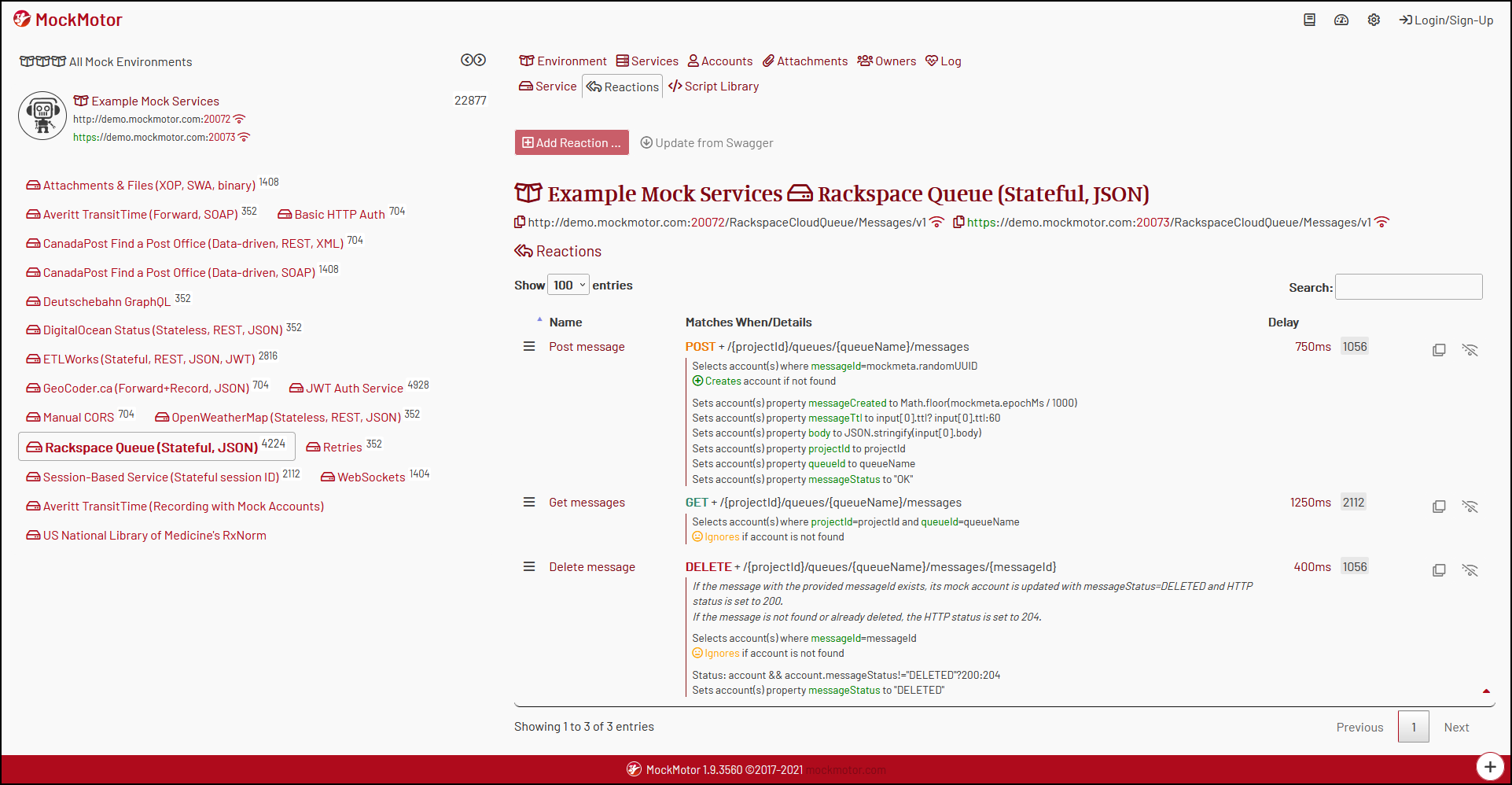Open All Mock Environments

click(x=106, y=61)
